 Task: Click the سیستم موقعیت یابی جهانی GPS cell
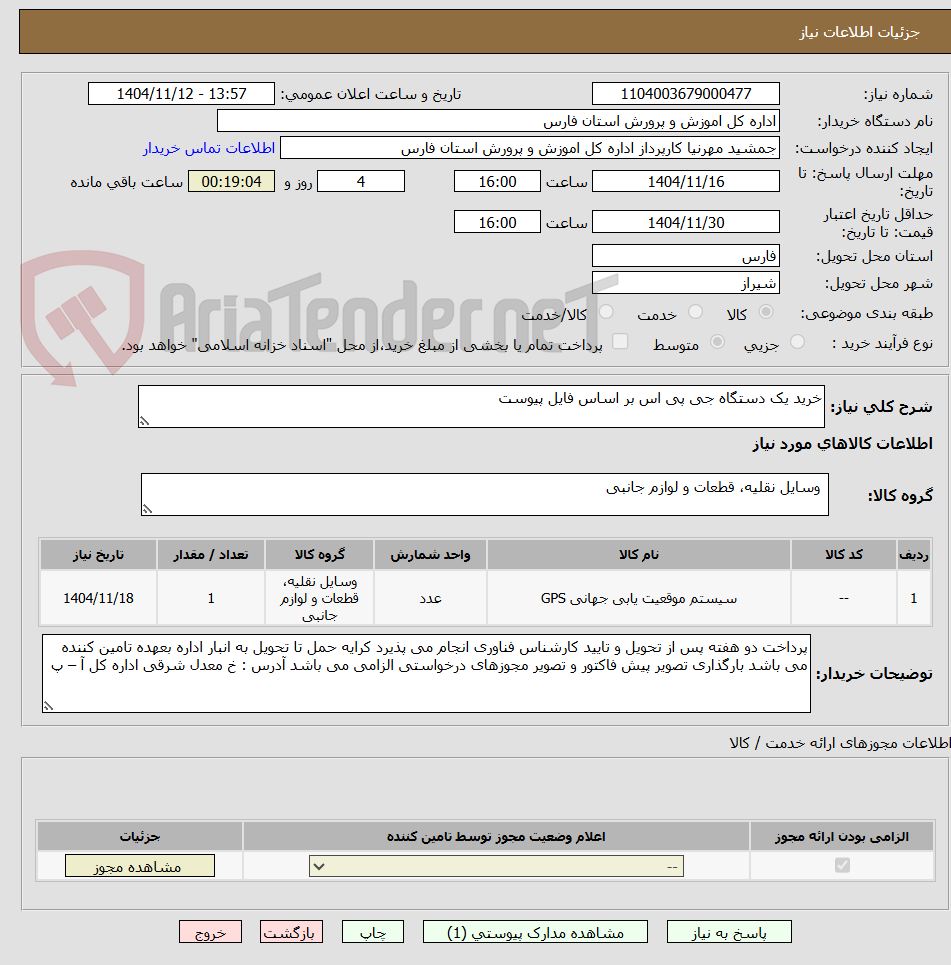pos(639,598)
